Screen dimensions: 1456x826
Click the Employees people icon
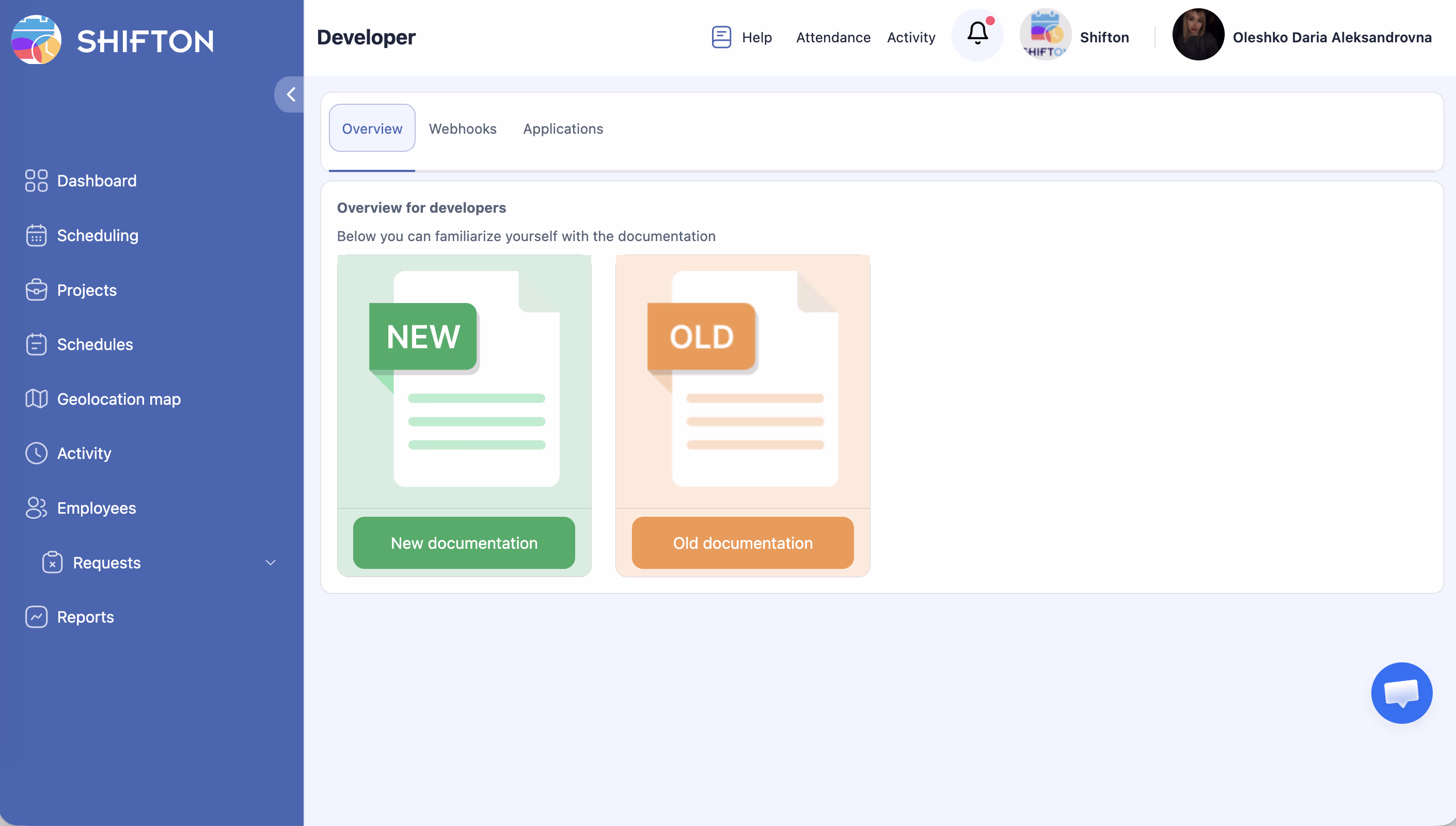36,508
